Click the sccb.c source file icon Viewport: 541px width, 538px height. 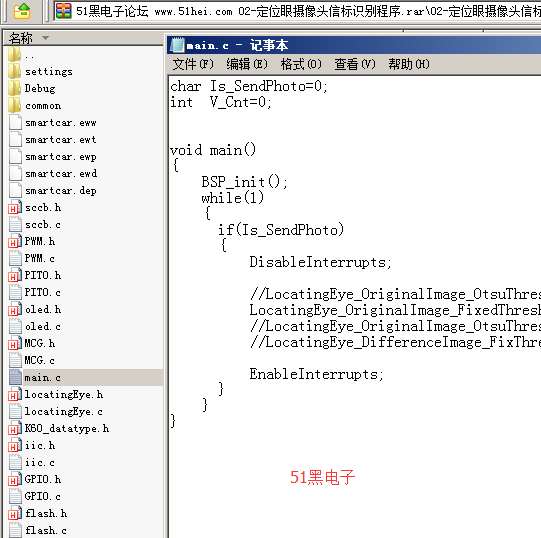coord(15,224)
